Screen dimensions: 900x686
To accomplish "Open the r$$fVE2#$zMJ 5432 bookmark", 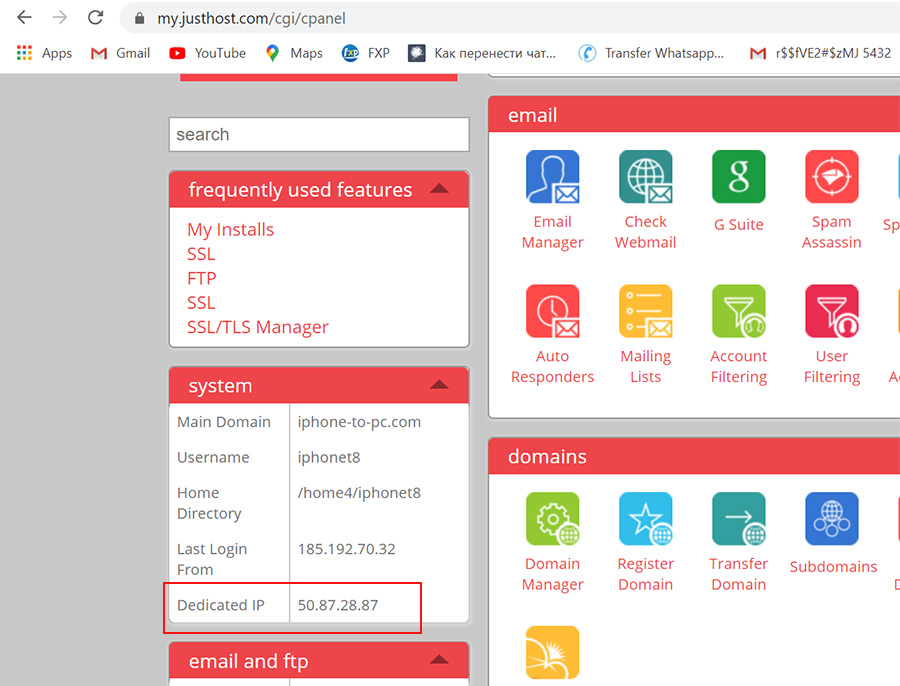I will coord(820,53).
